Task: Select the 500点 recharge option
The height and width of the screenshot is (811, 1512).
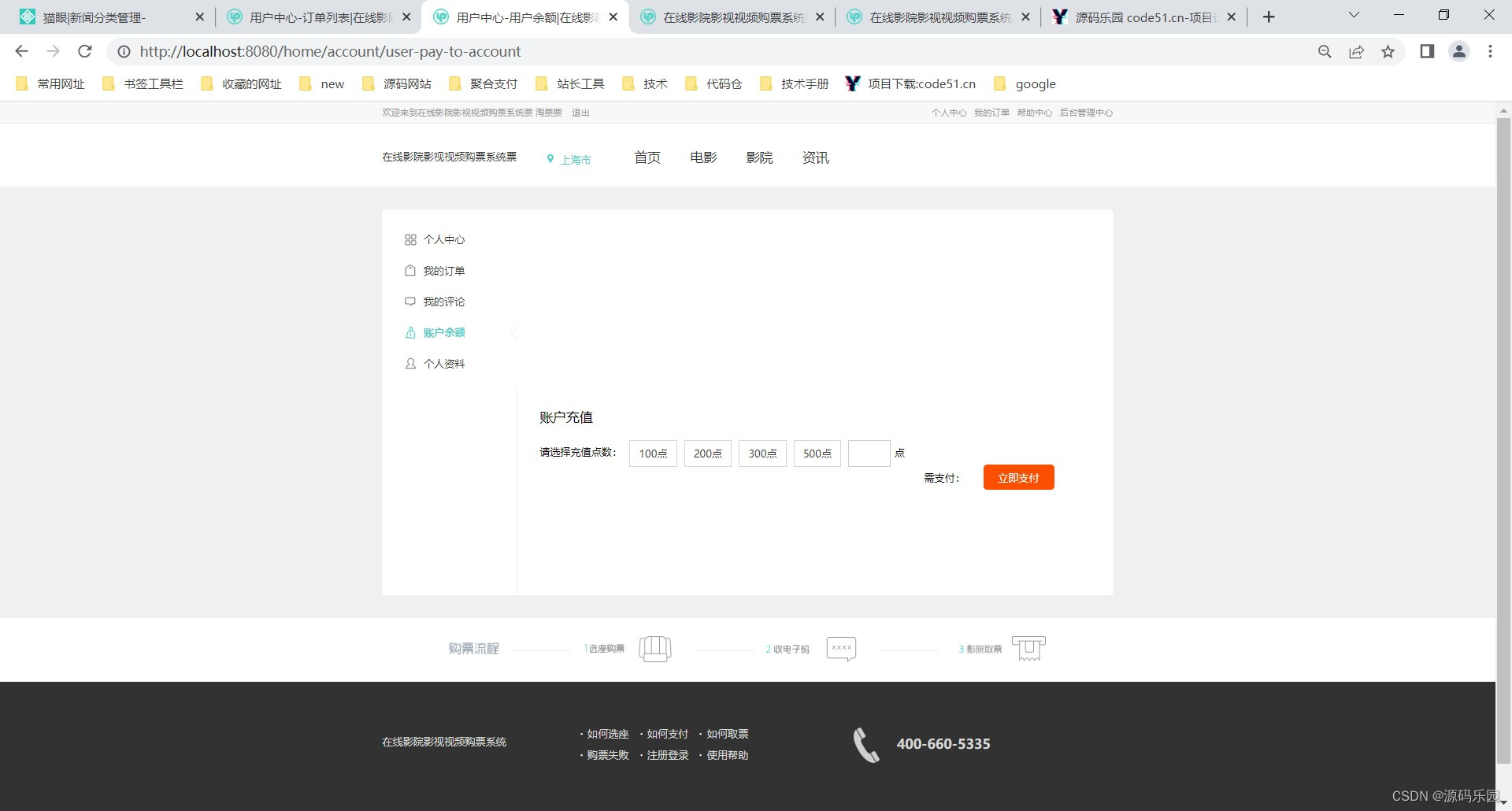Action: pyautogui.click(x=817, y=454)
